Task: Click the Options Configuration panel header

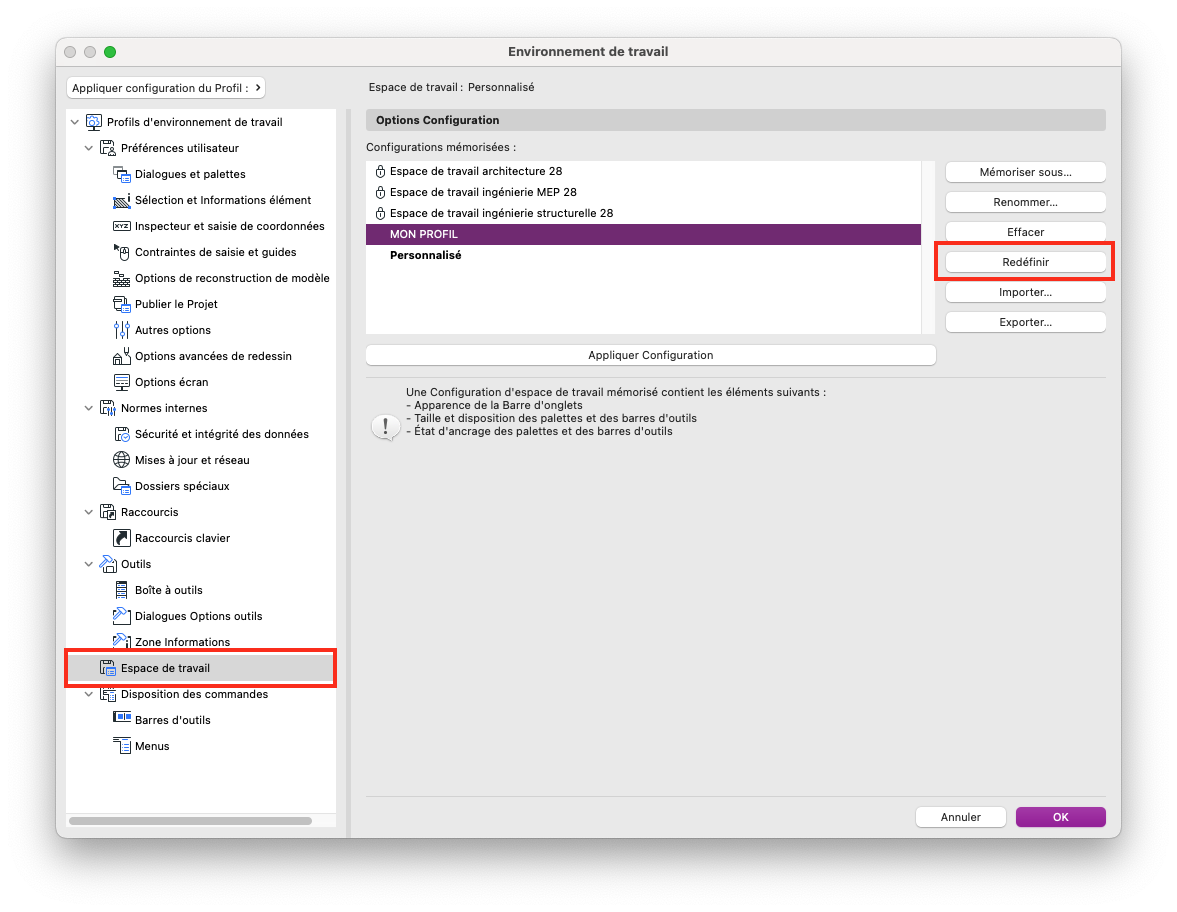Action: pyautogui.click(x=736, y=120)
